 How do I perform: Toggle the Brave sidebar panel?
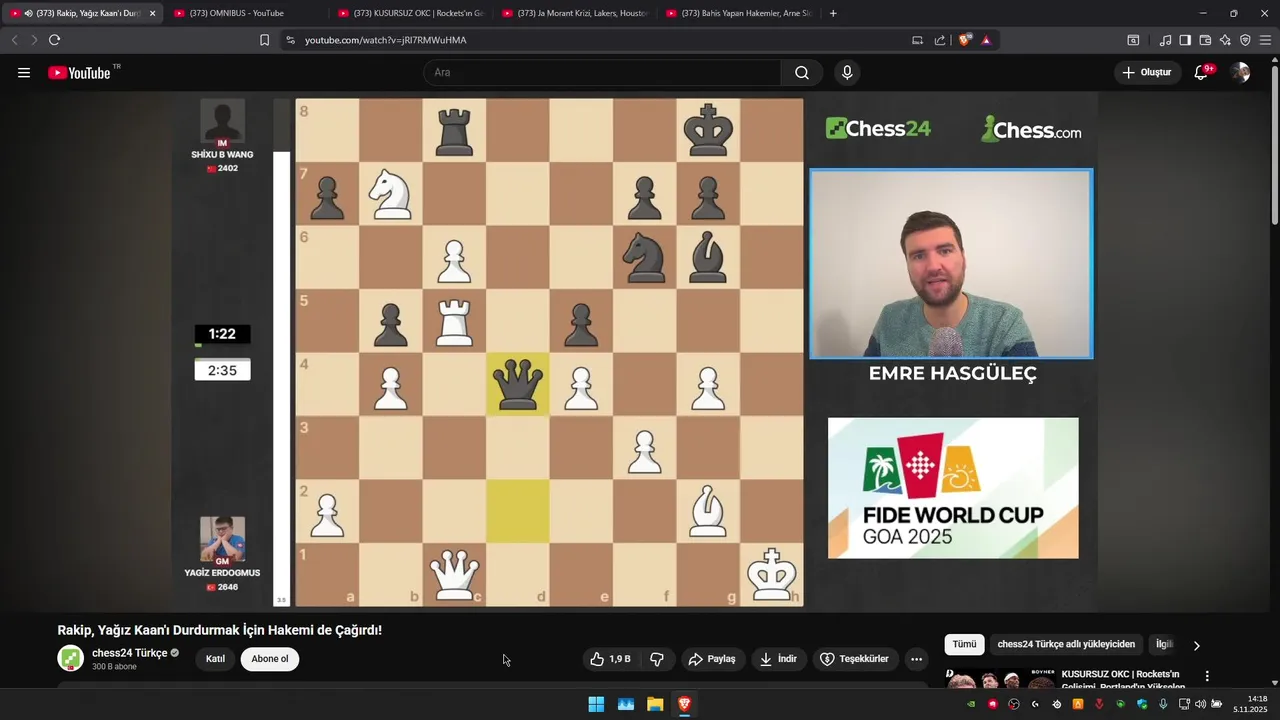1185,40
